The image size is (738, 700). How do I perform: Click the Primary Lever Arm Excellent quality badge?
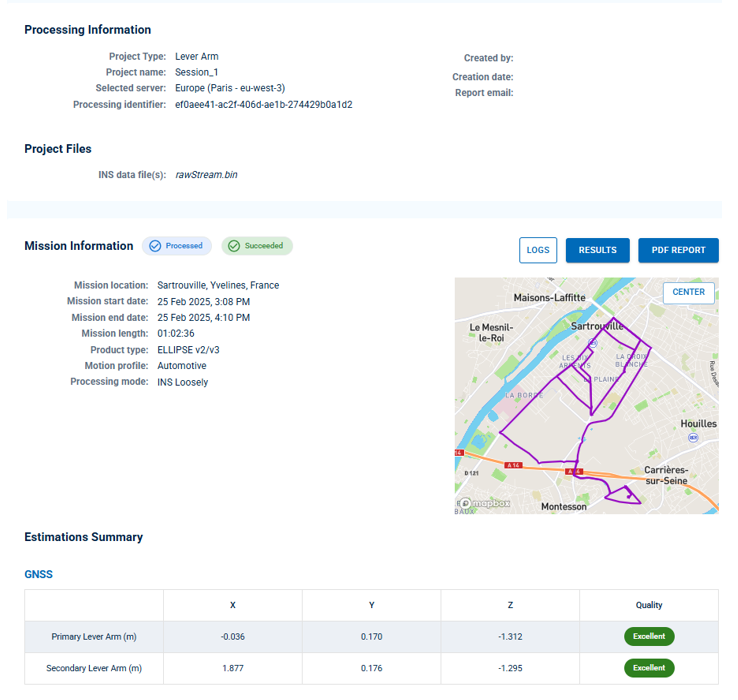pyautogui.click(x=649, y=636)
